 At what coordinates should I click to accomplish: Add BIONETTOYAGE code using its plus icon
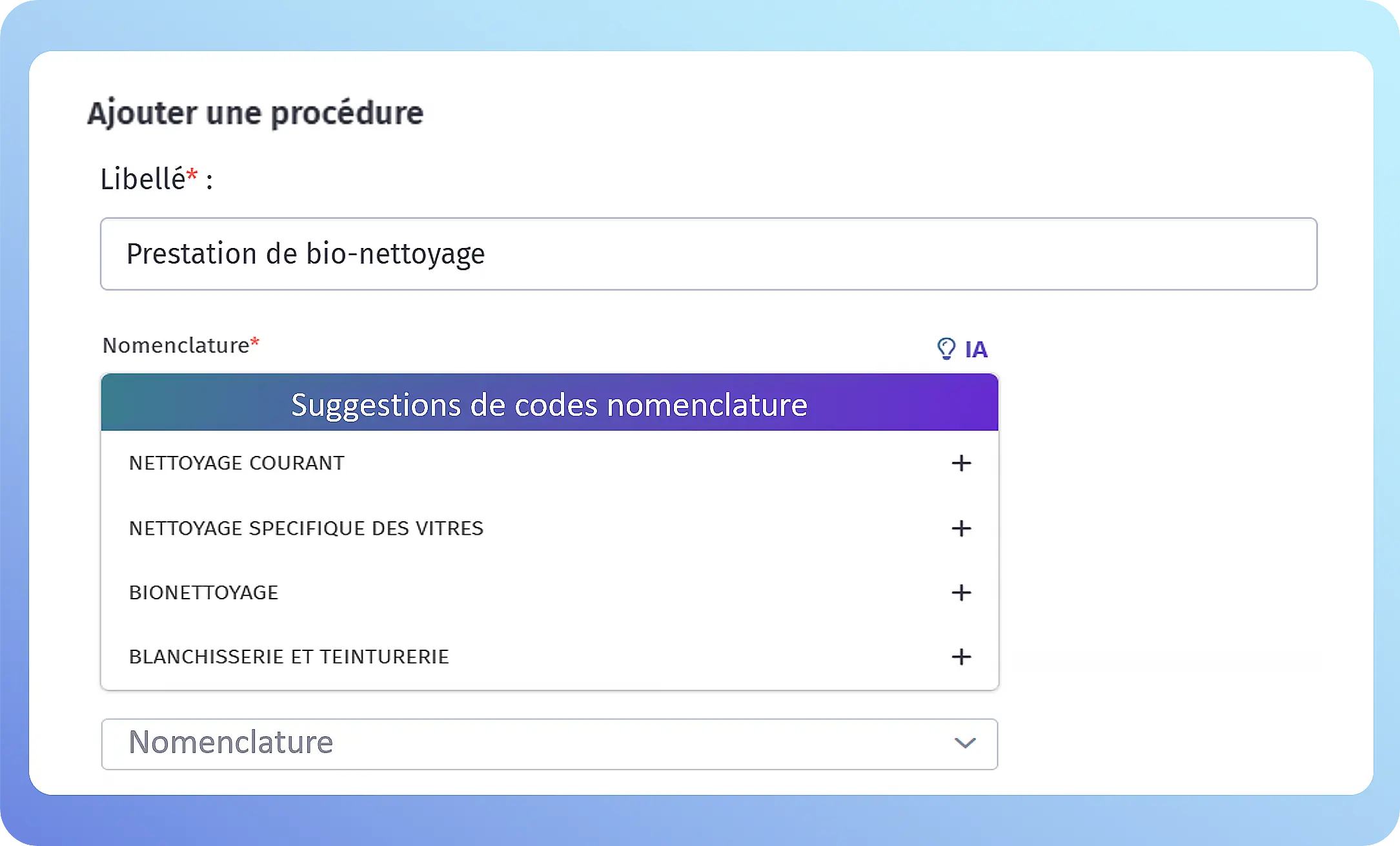tap(961, 592)
